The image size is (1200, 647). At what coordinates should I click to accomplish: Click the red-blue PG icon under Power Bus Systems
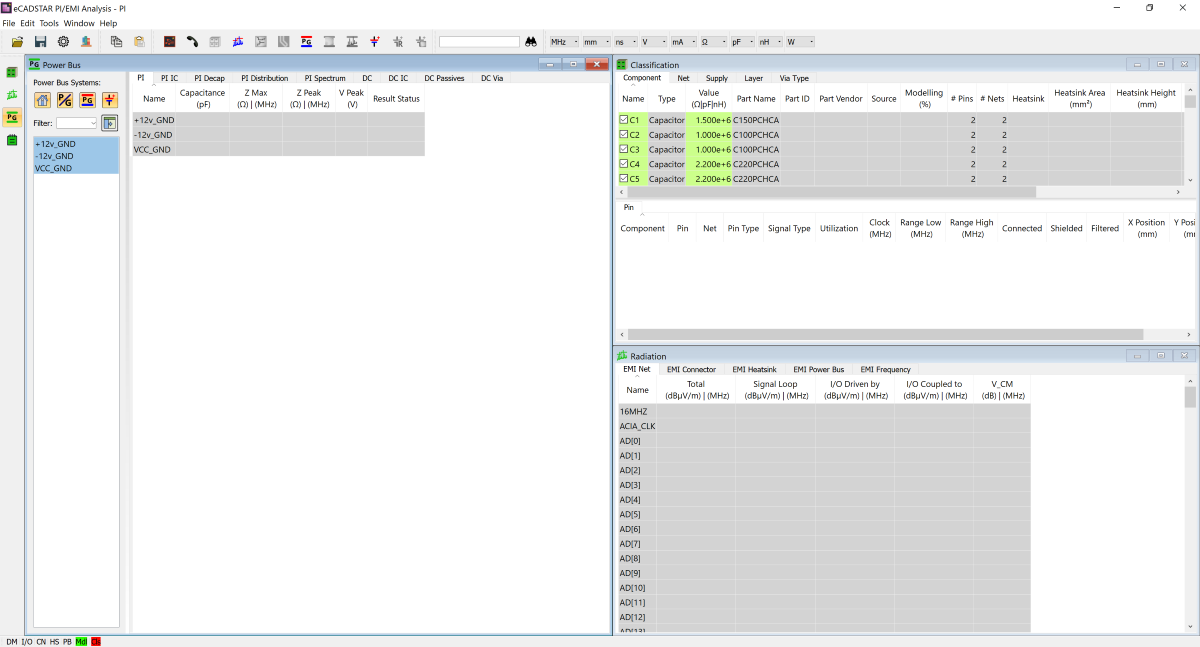pyautogui.click(x=87, y=99)
